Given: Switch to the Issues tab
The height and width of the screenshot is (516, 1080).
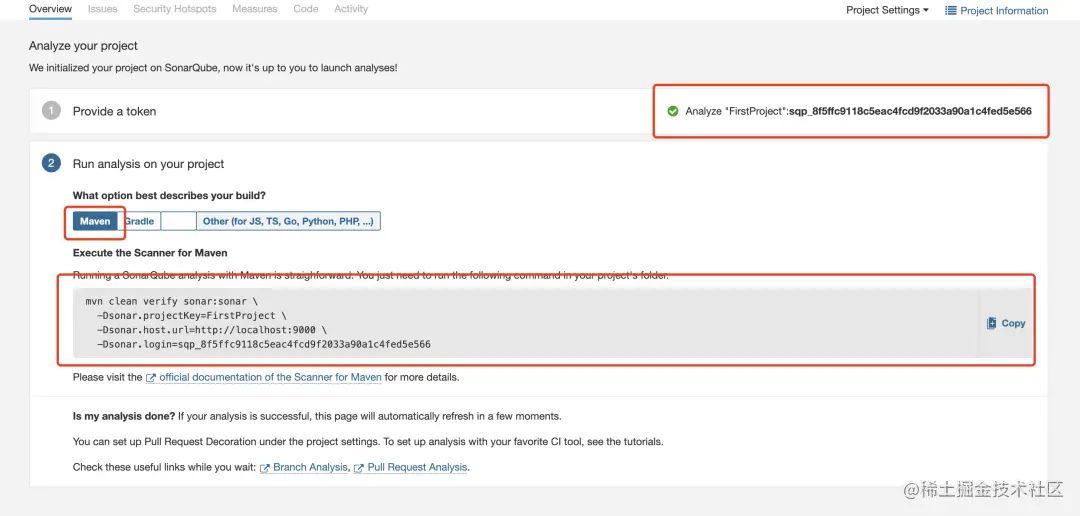Looking at the screenshot, I should 103,9.
